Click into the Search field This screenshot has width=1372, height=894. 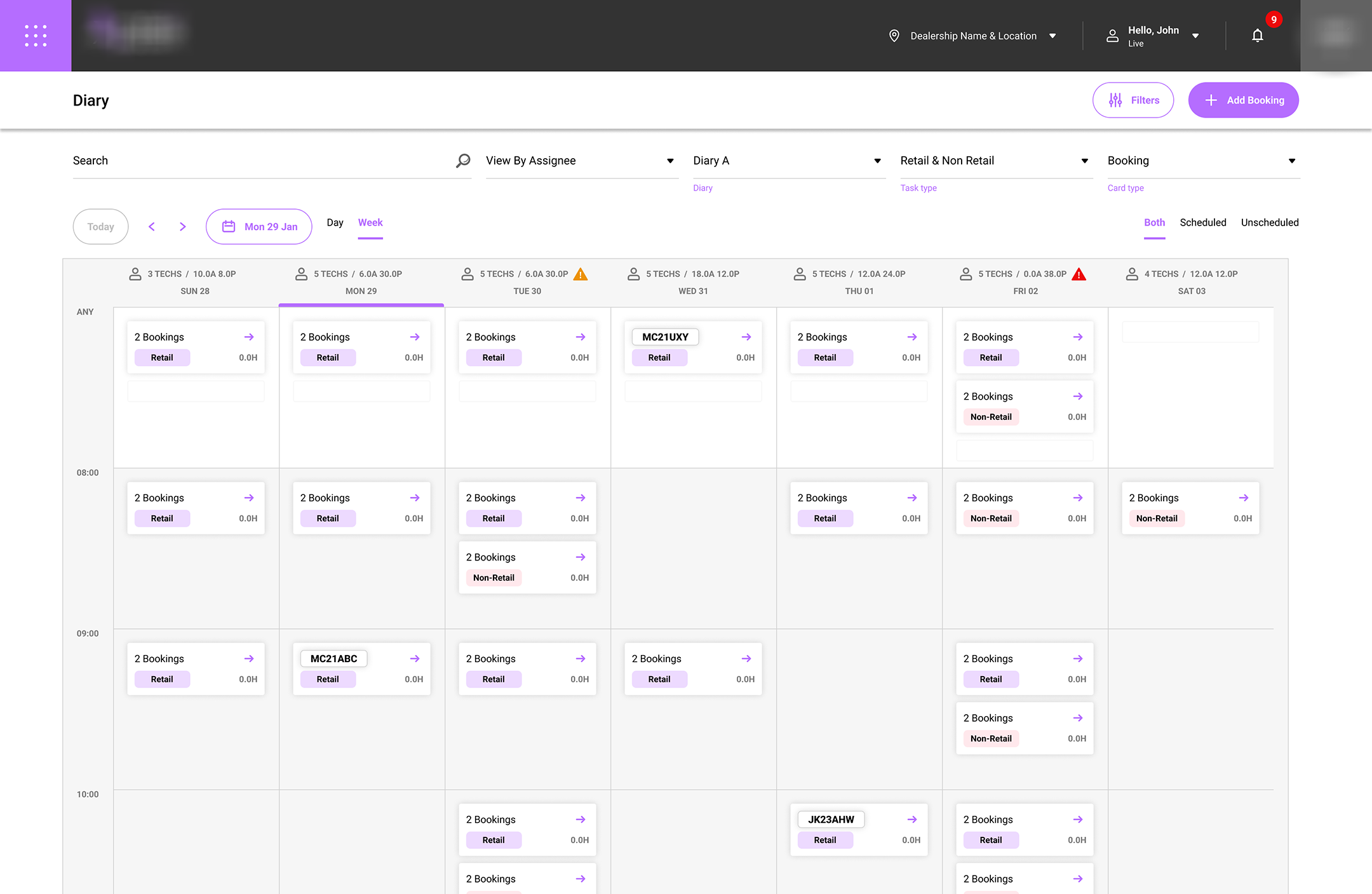(x=254, y=161)
